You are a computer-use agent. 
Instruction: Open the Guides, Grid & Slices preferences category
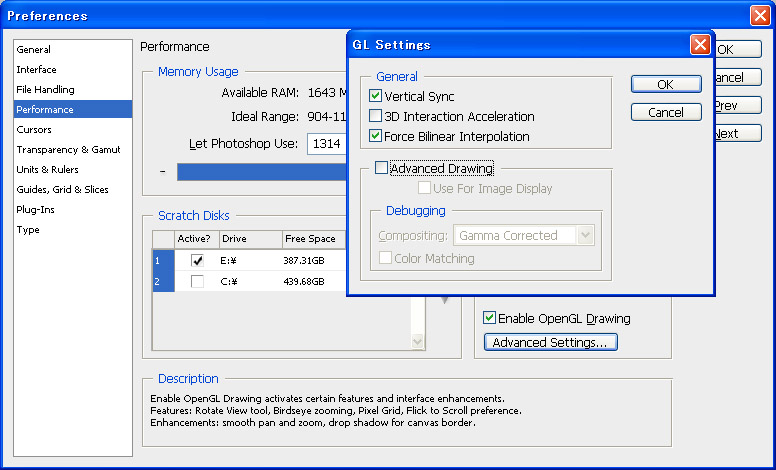click(73, 189)
